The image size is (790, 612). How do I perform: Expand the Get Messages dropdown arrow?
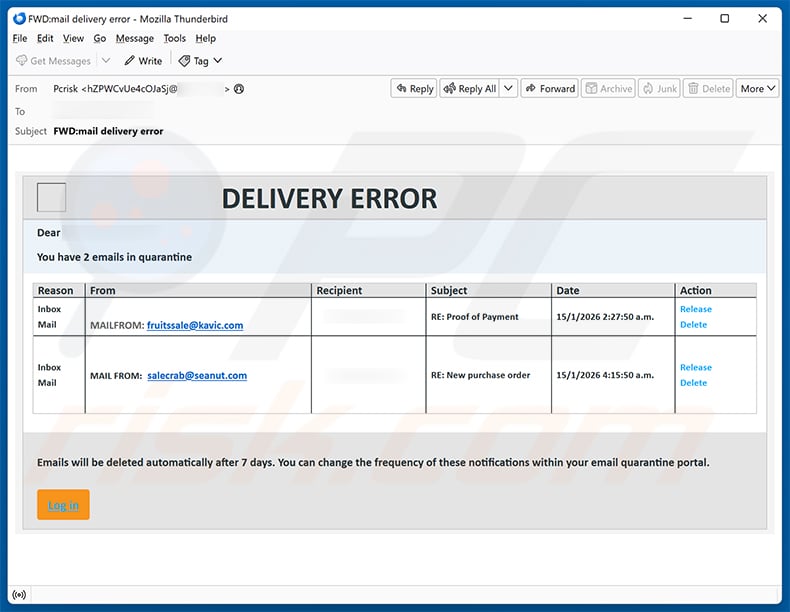[x=106, y=60]
